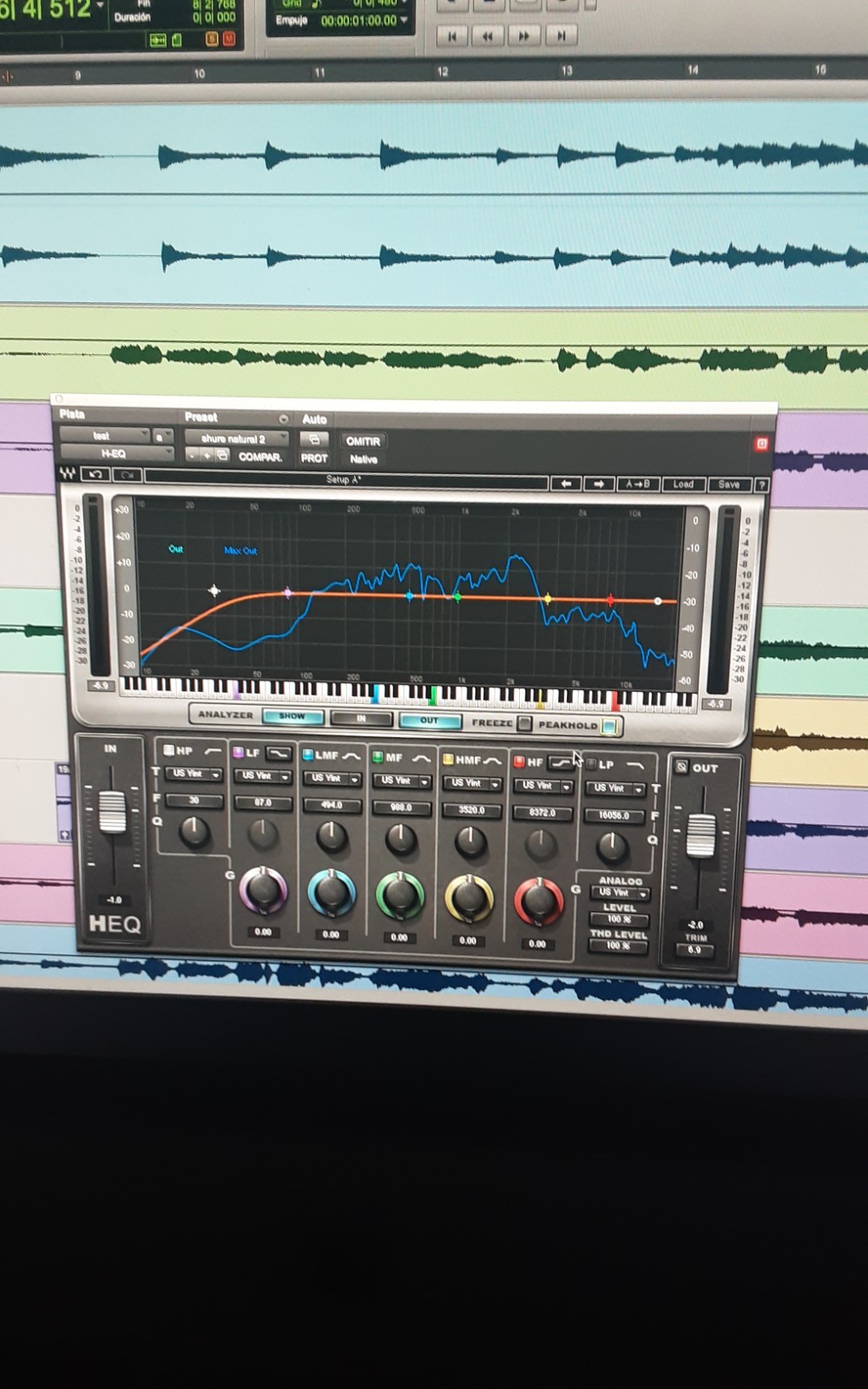This screenshot has height=1389, width=868.
Task: Toggle analyzer IN button
Action: (361, 719)
